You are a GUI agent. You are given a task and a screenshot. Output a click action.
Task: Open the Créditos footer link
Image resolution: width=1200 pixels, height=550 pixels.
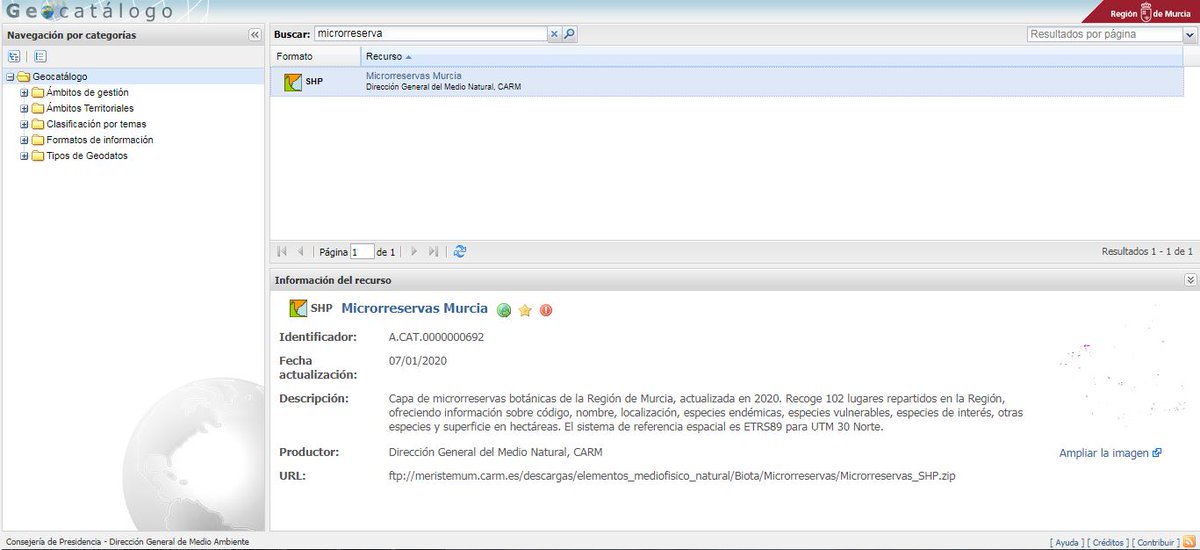[1108, 542]
